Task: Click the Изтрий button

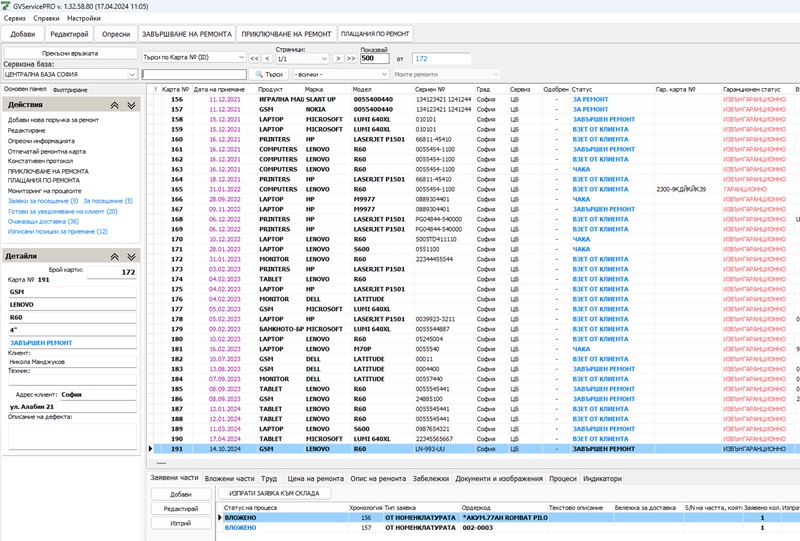Action: (181, 524)
